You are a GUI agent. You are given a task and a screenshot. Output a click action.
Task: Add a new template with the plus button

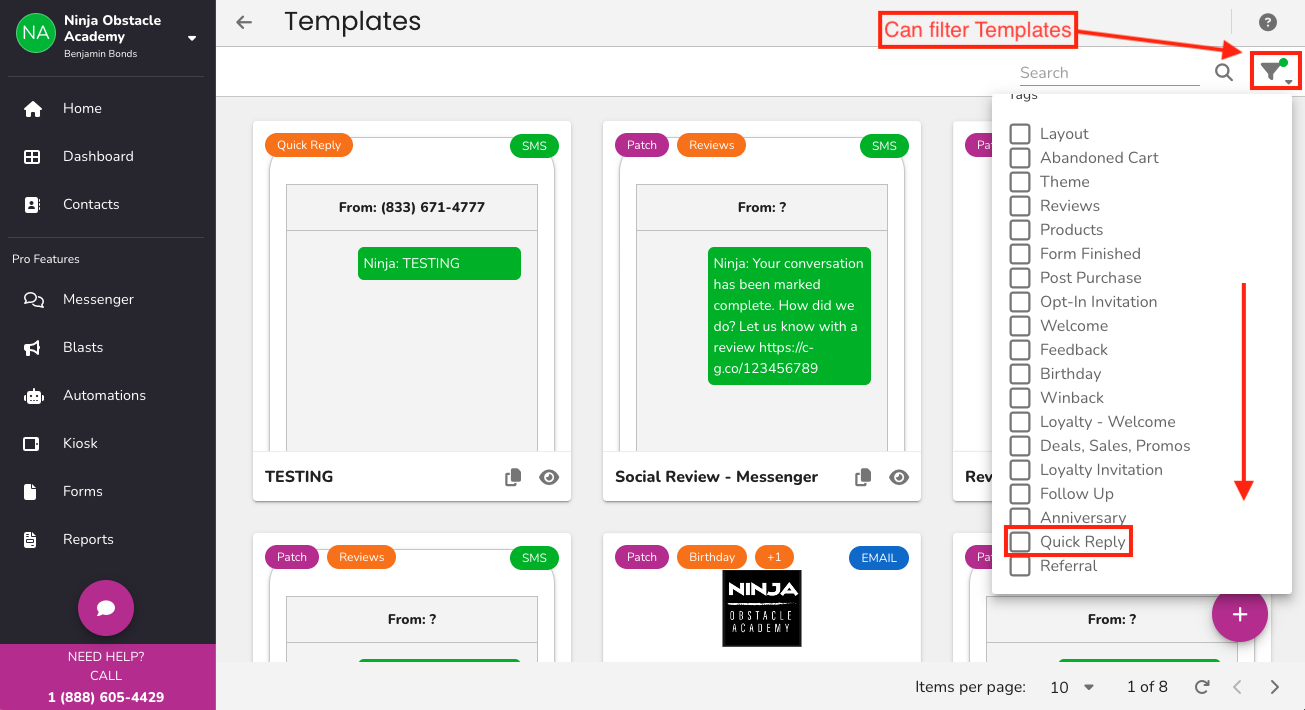1240,614
